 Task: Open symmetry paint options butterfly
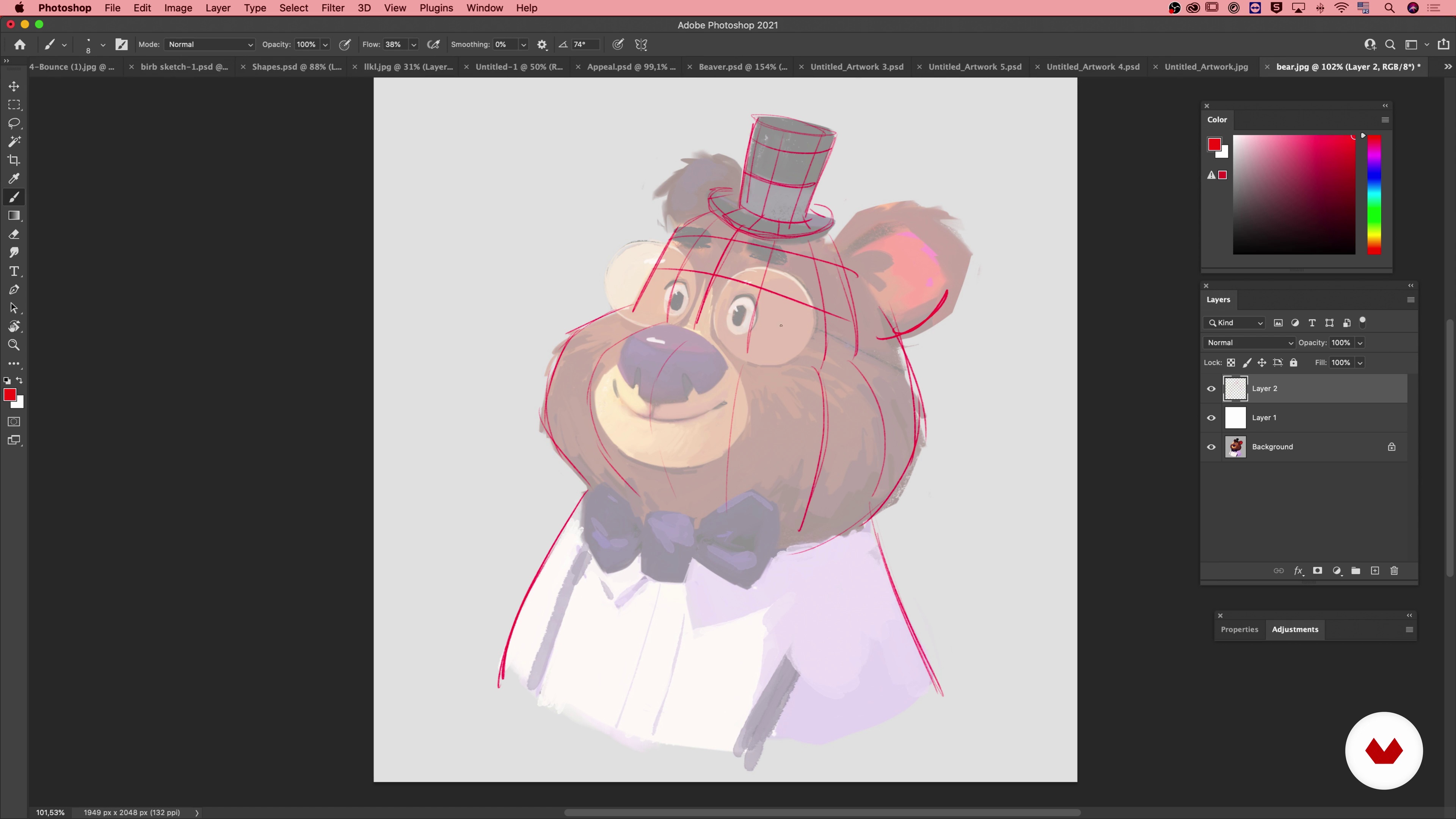coord(641,44)
